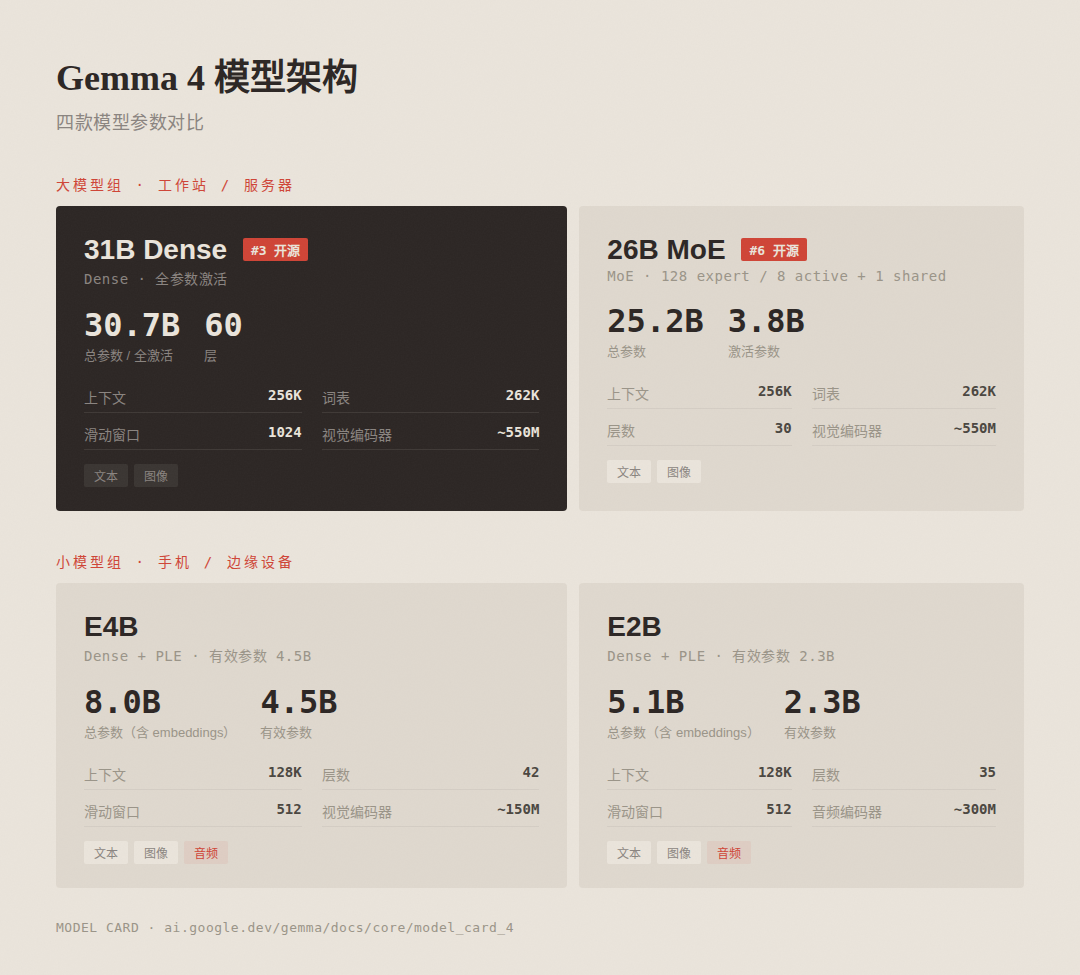This screenshot has height=975, width=1080.
Task: Enable the 音频 modality on the E2B card
Action: click(x=728, y=852)
